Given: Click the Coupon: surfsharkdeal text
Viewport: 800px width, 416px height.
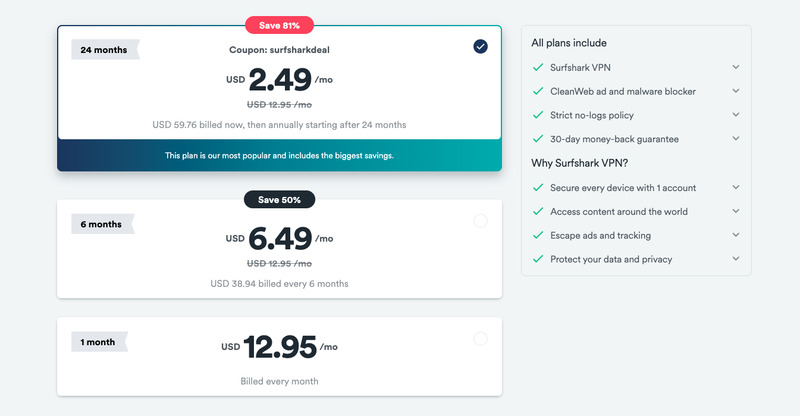Looking at the screenshot, I should pos(279,50).
